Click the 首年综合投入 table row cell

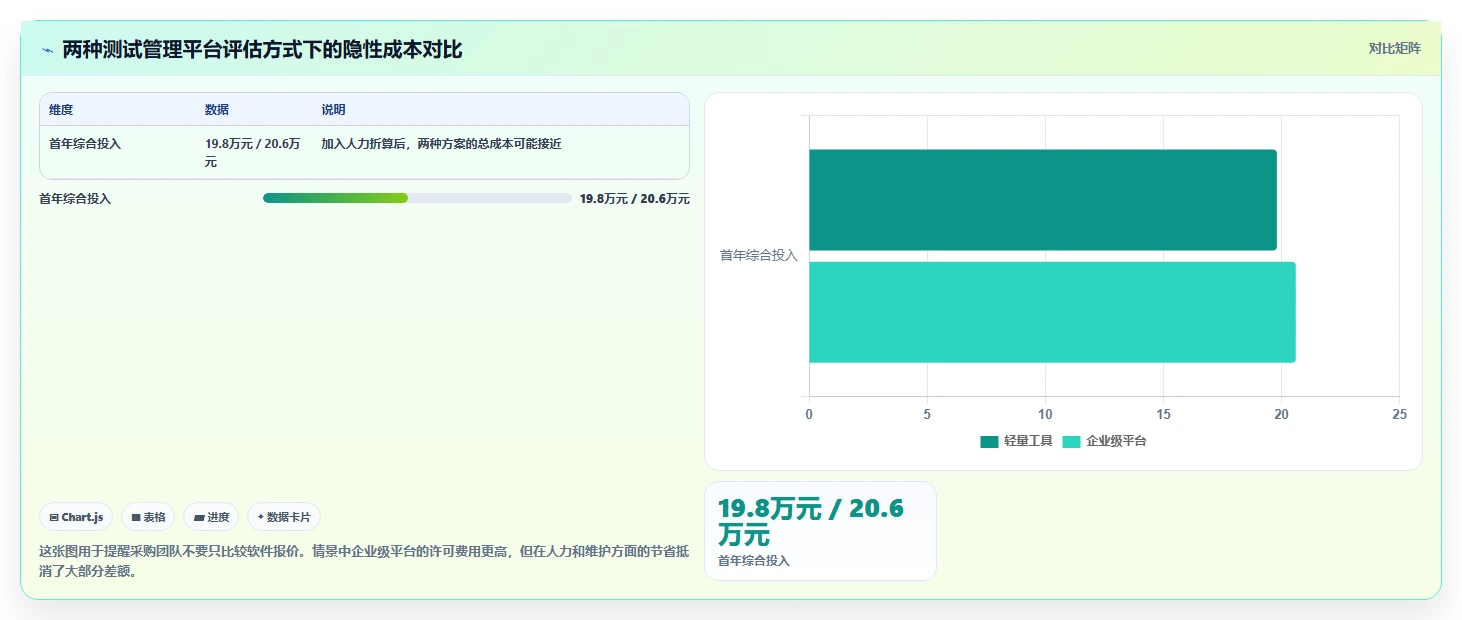click(85, 144)
